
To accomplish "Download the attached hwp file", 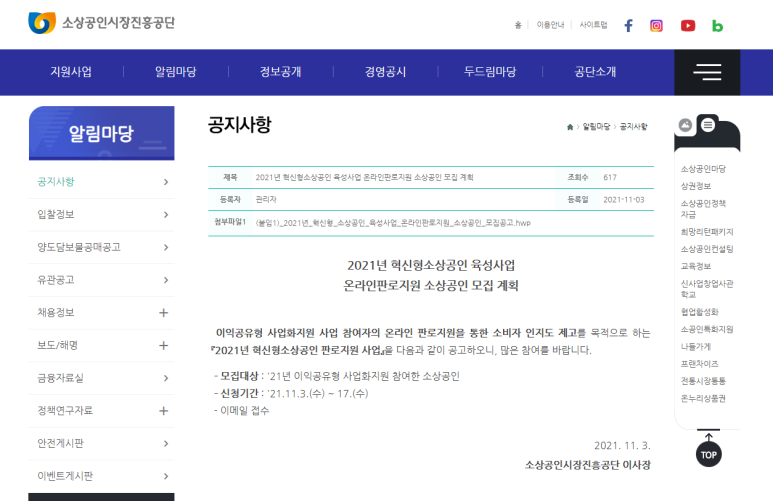I will 393,223.
